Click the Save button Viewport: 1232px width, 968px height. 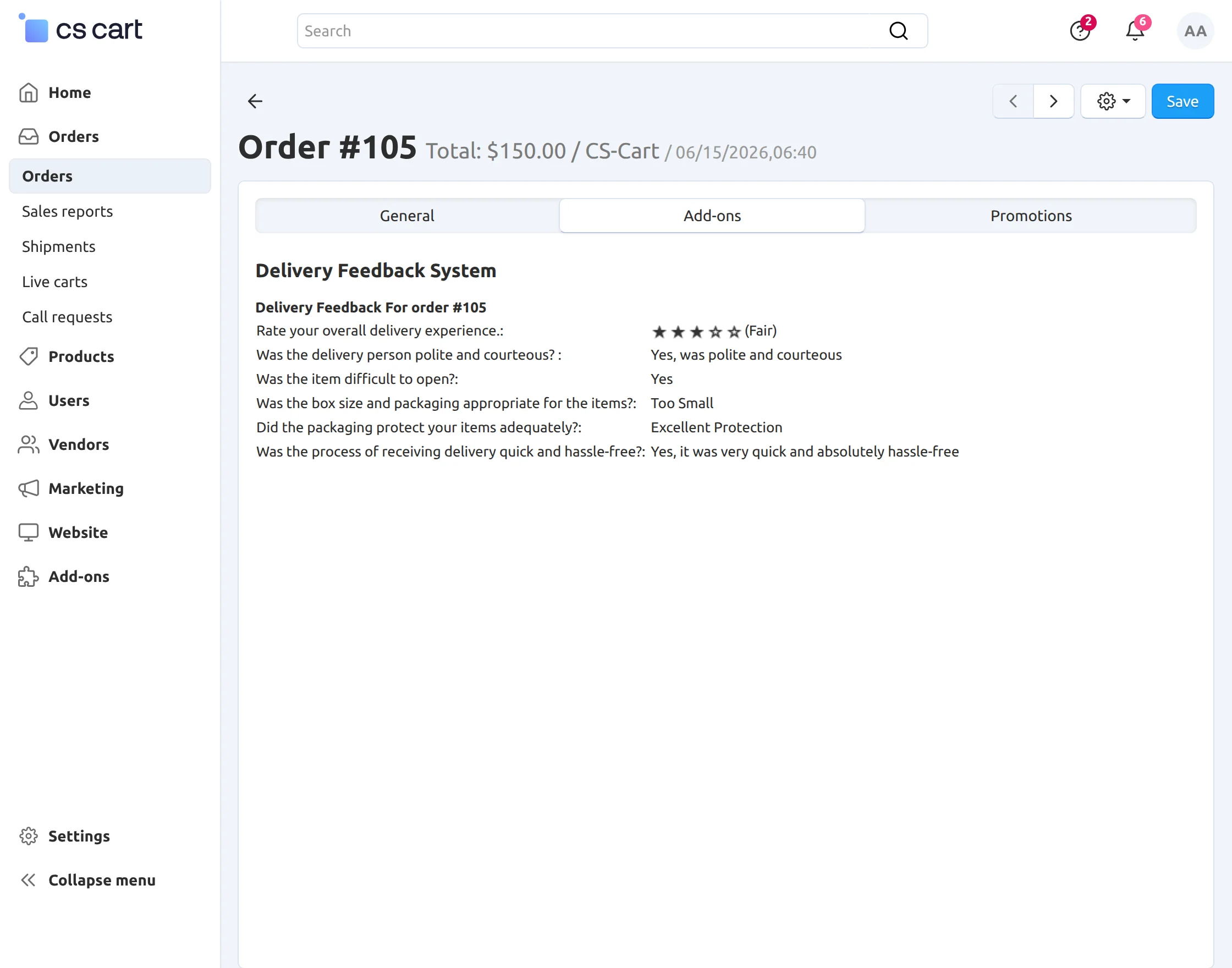[1182, 101]
